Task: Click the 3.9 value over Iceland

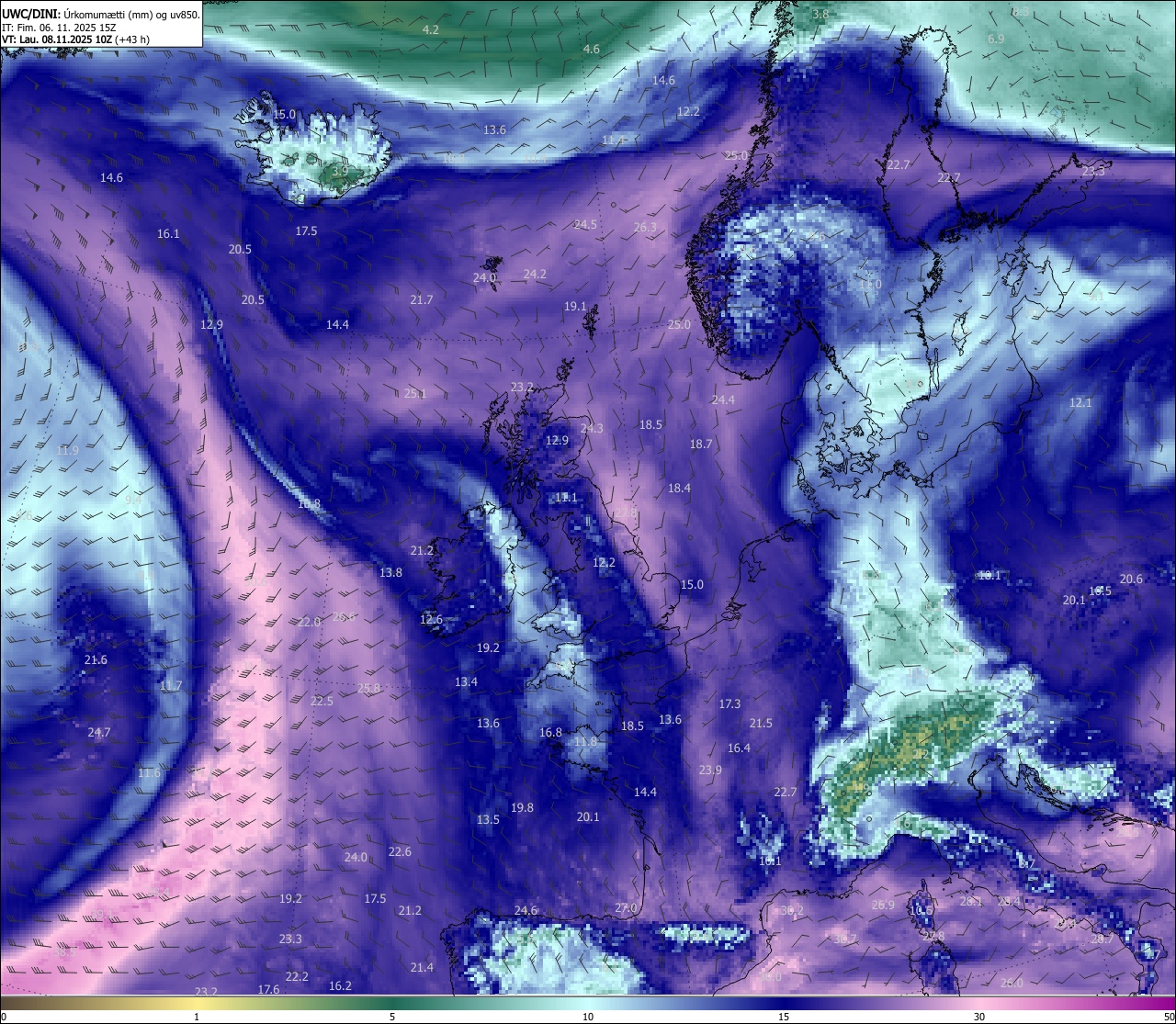Action: point(340,172)
